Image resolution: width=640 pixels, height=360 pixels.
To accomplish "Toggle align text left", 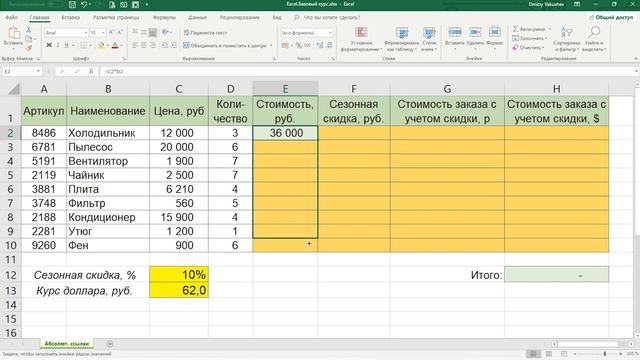I will 135,45.
